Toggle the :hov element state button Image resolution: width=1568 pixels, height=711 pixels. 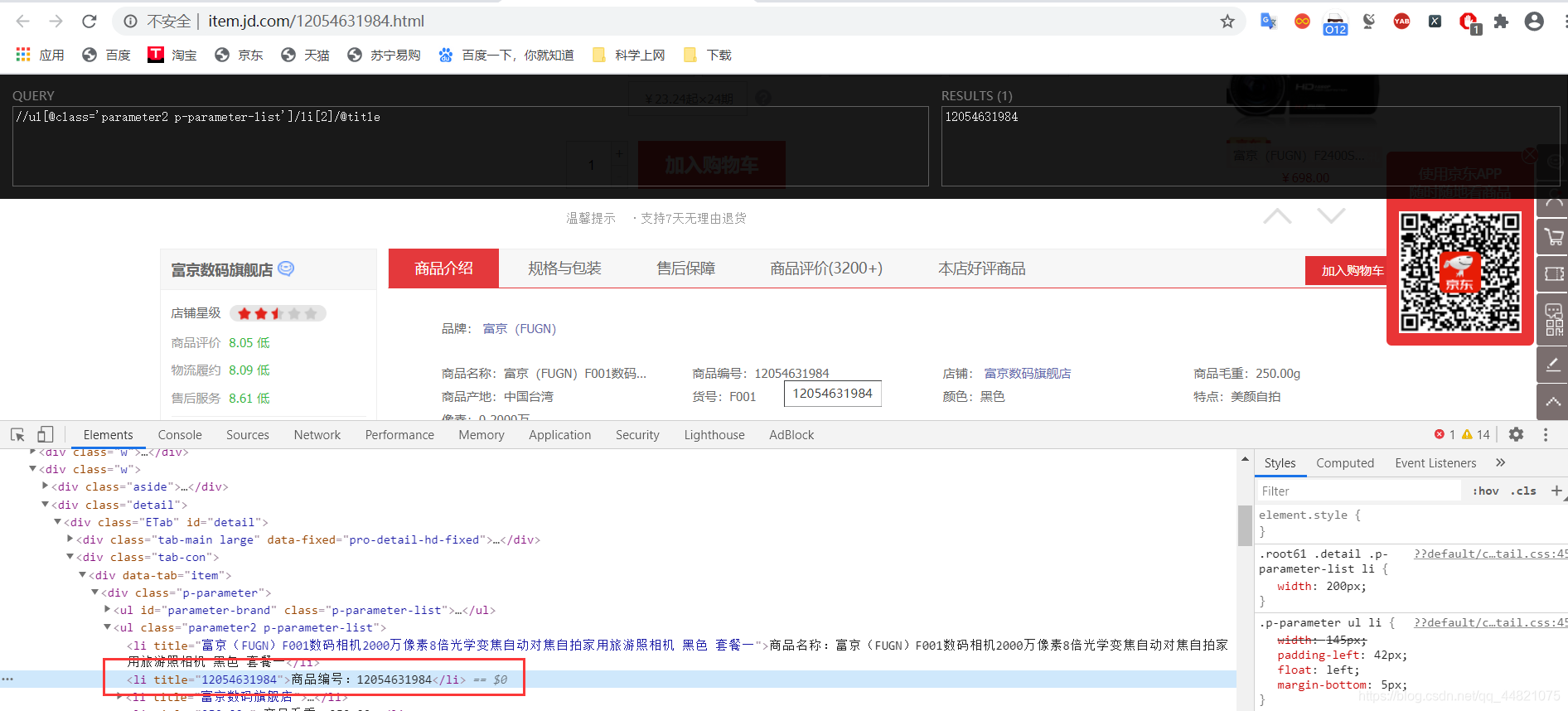tap(1485, 491)
